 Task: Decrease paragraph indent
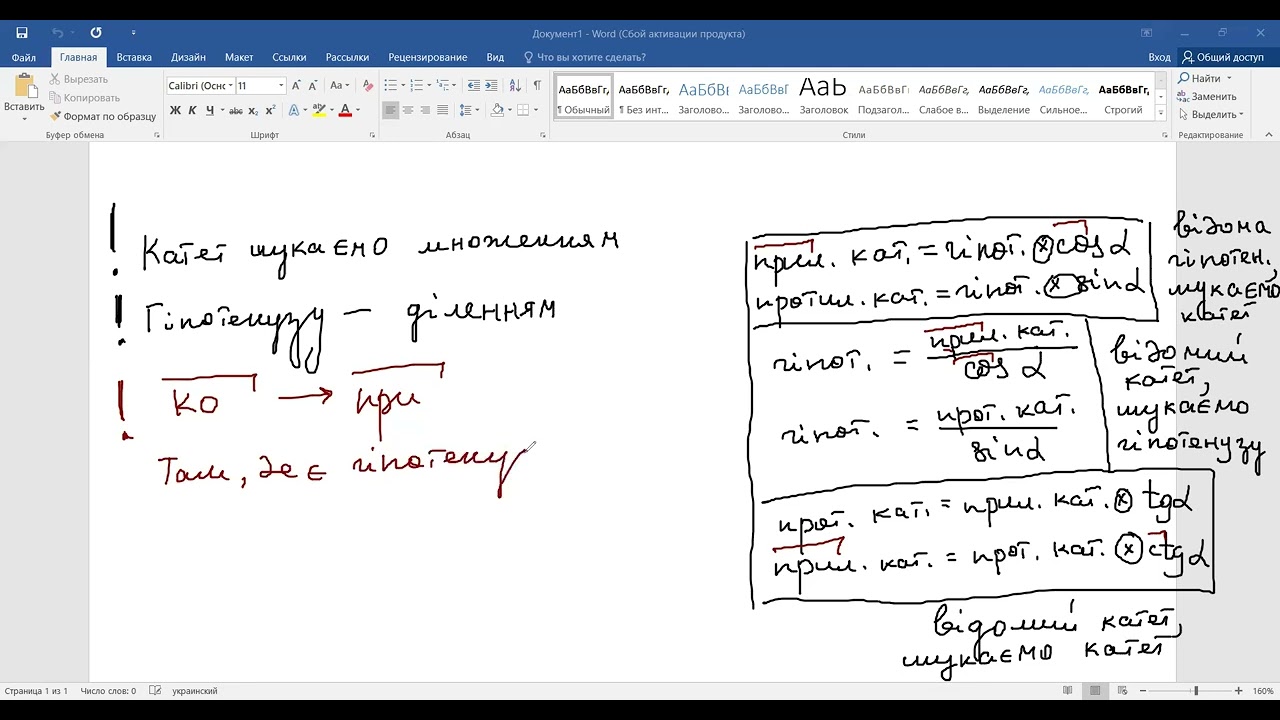point(474,86)
